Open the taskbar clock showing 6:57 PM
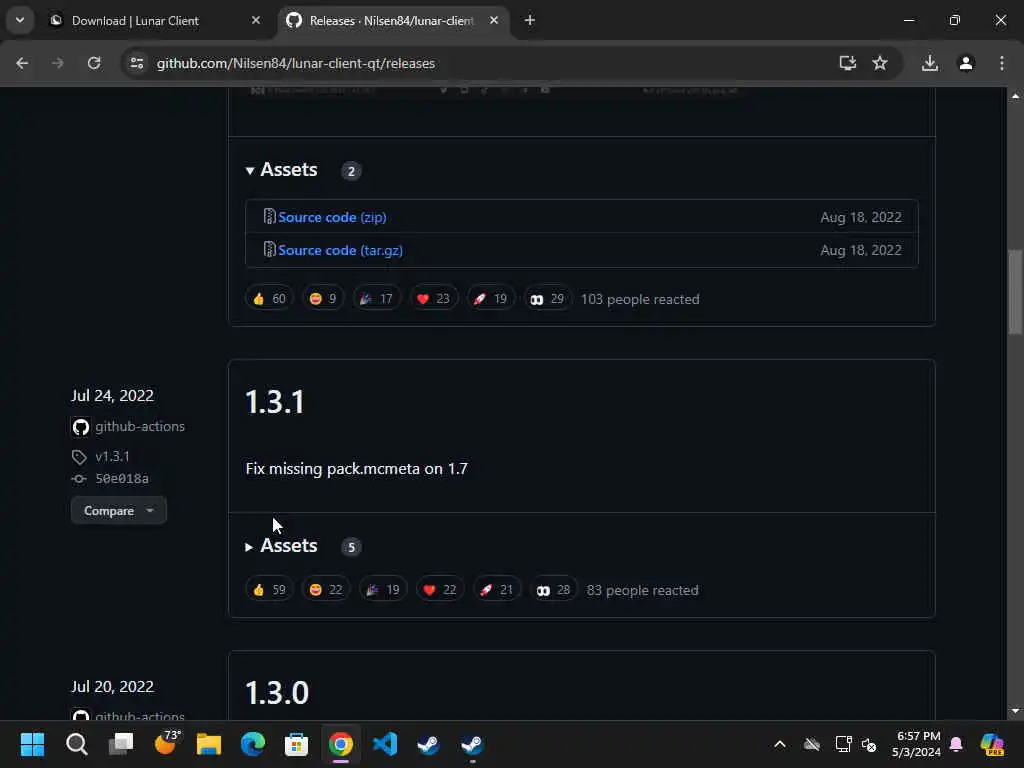Screen dimensions: 1024x768 tap(918, 744)
